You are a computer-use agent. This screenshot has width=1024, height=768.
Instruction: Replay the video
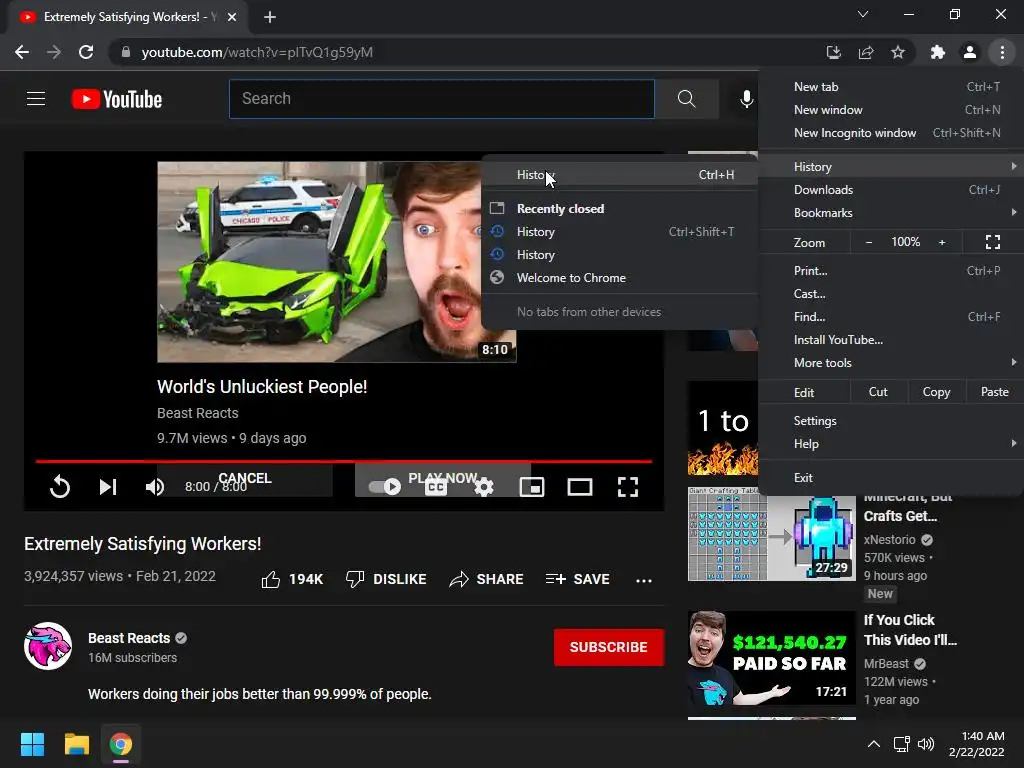click(x=59, y=487)
